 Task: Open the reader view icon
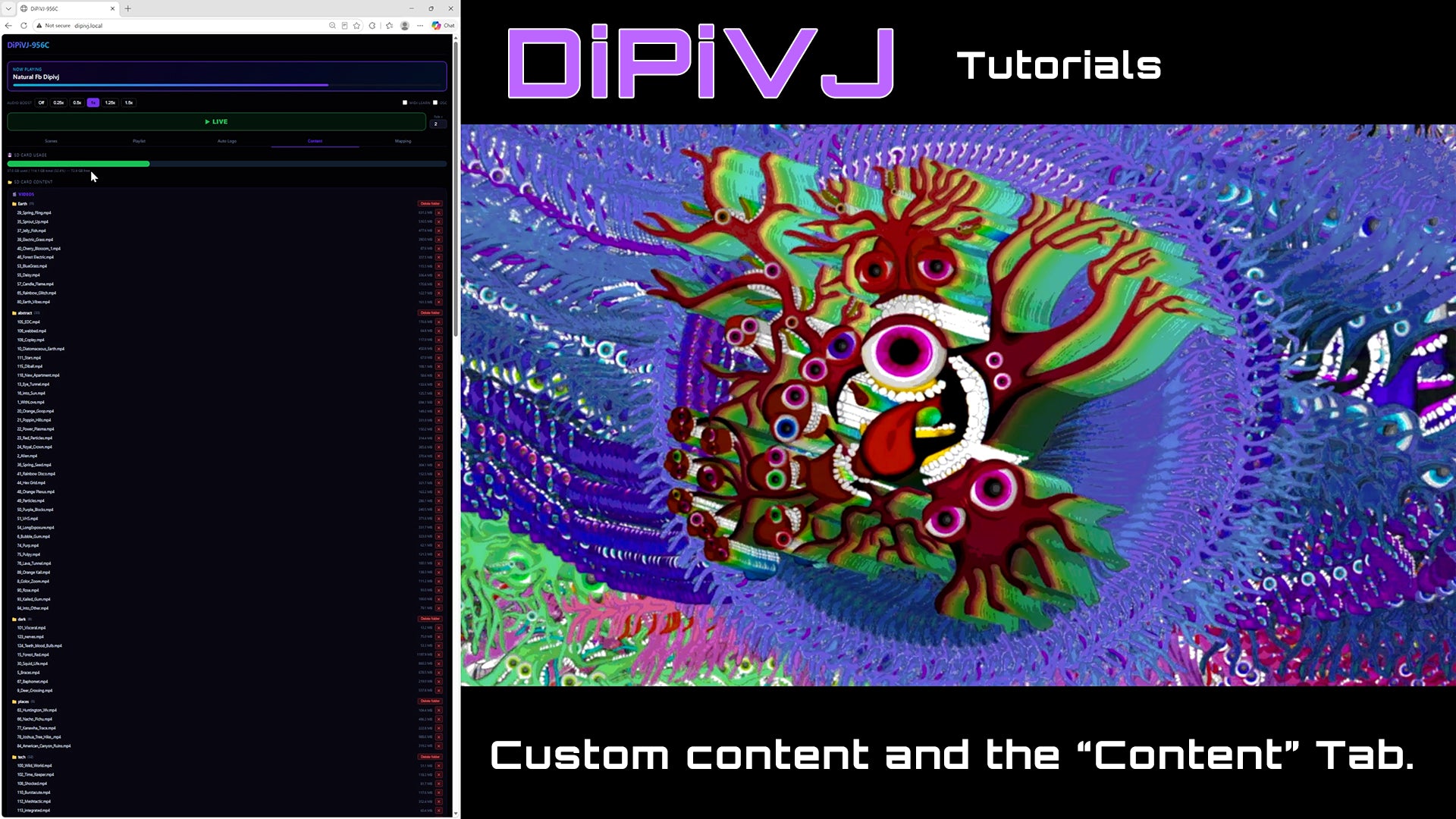[344, 25]
